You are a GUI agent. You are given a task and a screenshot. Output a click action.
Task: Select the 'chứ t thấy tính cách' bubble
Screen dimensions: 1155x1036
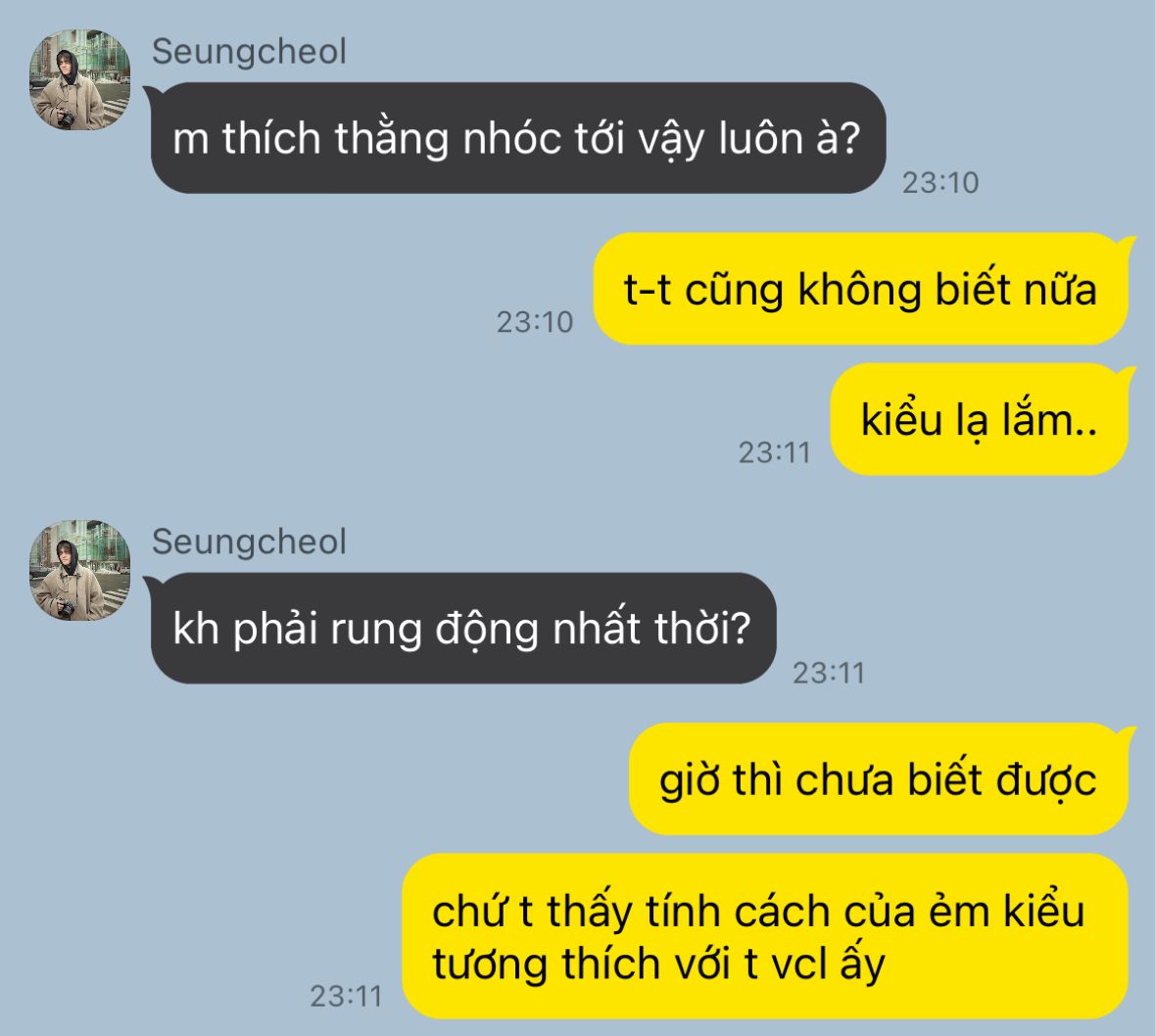(x=766, y=936)
